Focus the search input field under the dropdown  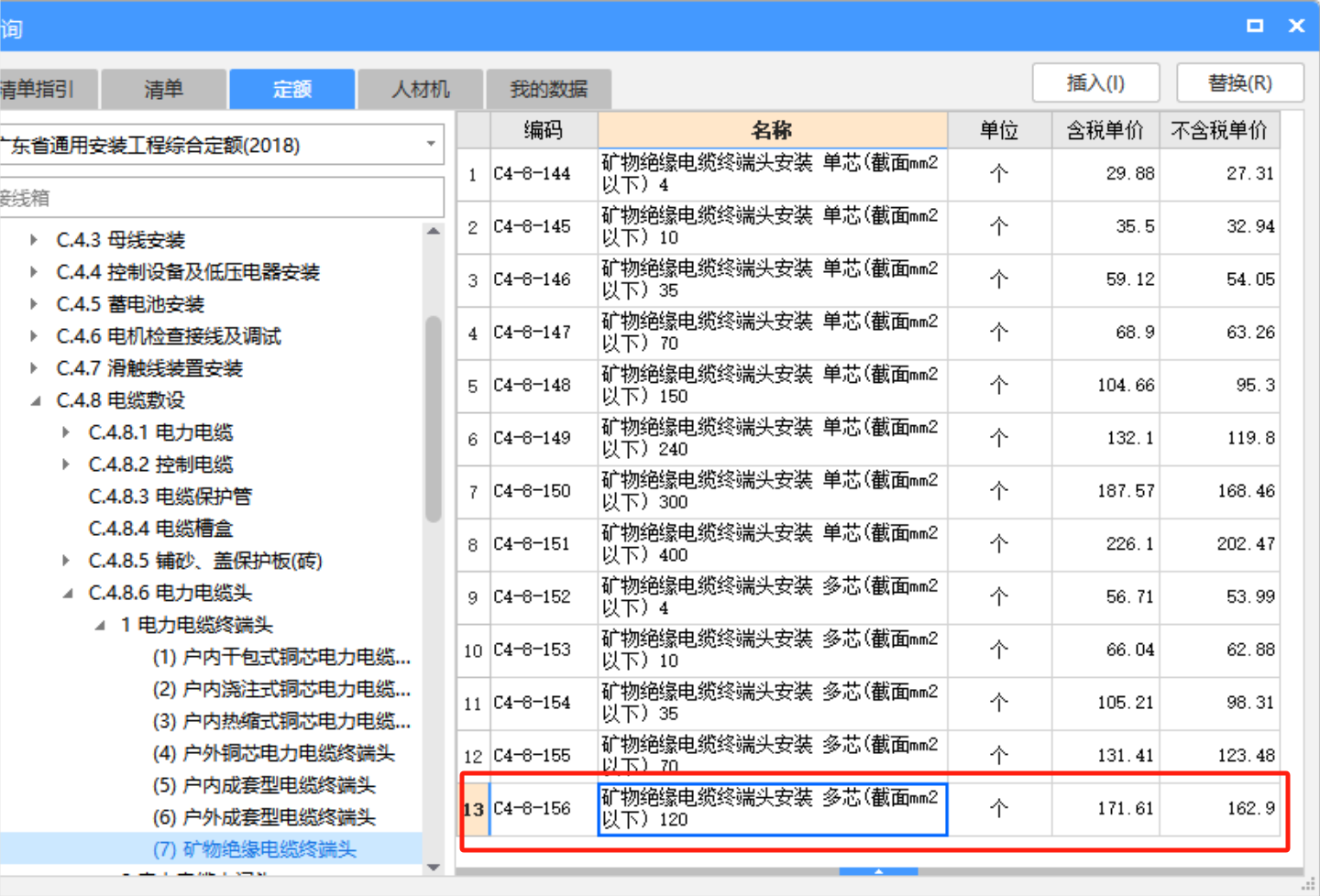(x=222, y=197)
